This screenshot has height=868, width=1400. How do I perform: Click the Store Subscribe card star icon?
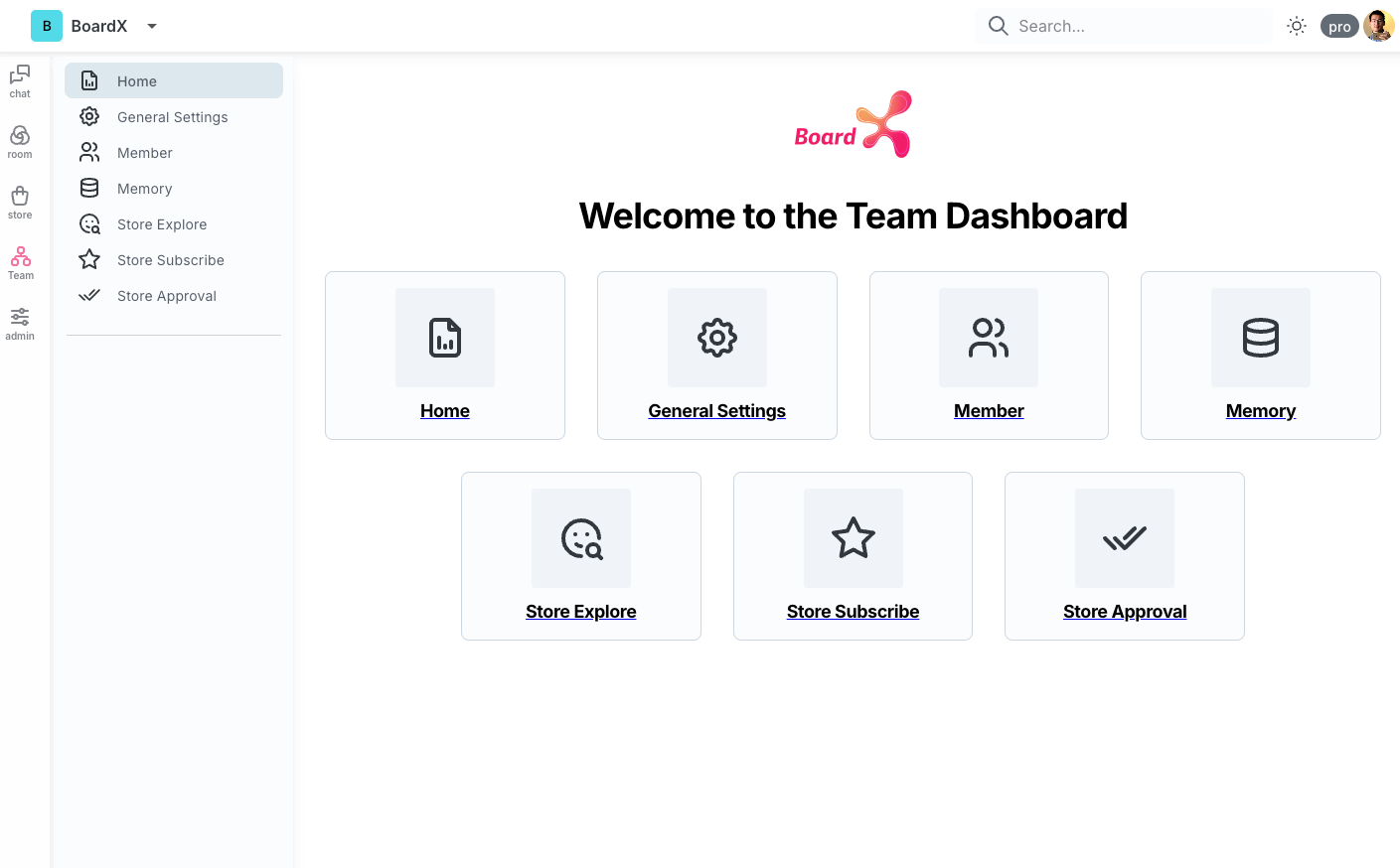click(854, 538)
